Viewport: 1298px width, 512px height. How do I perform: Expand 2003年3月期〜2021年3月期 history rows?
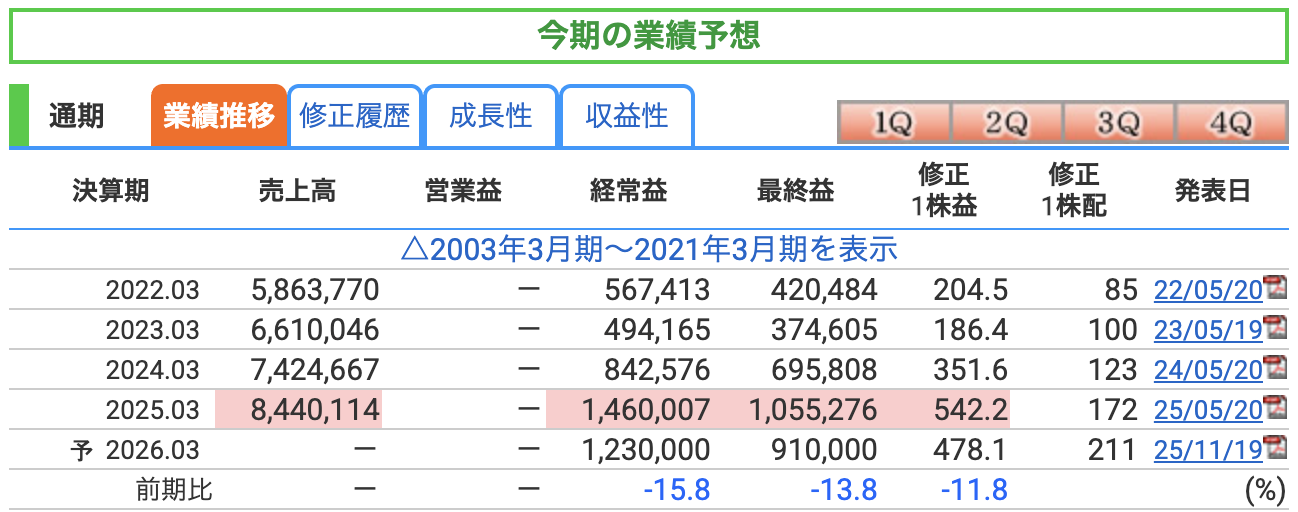(x=649, y=249)
